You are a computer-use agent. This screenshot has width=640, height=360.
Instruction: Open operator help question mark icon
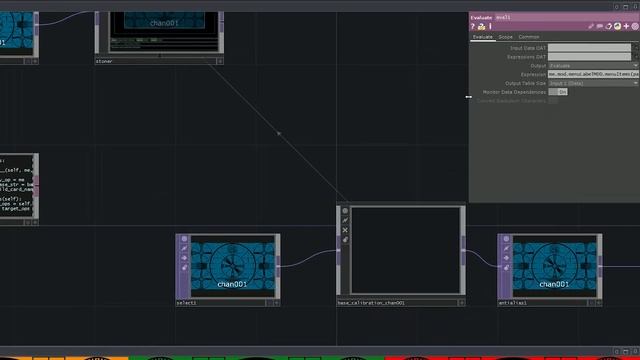473,27
